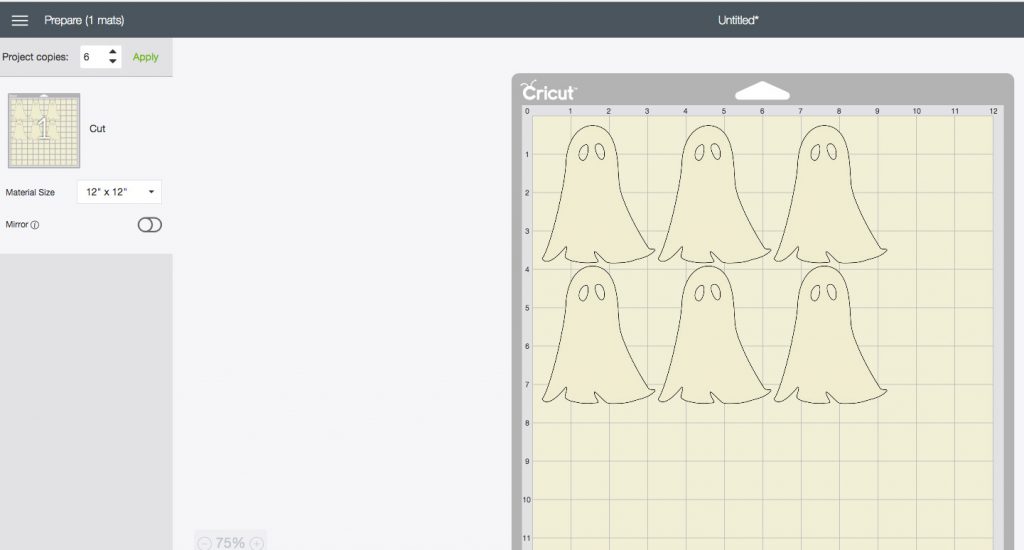Select the mat 1 Cut thumbnail

point(44,131)
